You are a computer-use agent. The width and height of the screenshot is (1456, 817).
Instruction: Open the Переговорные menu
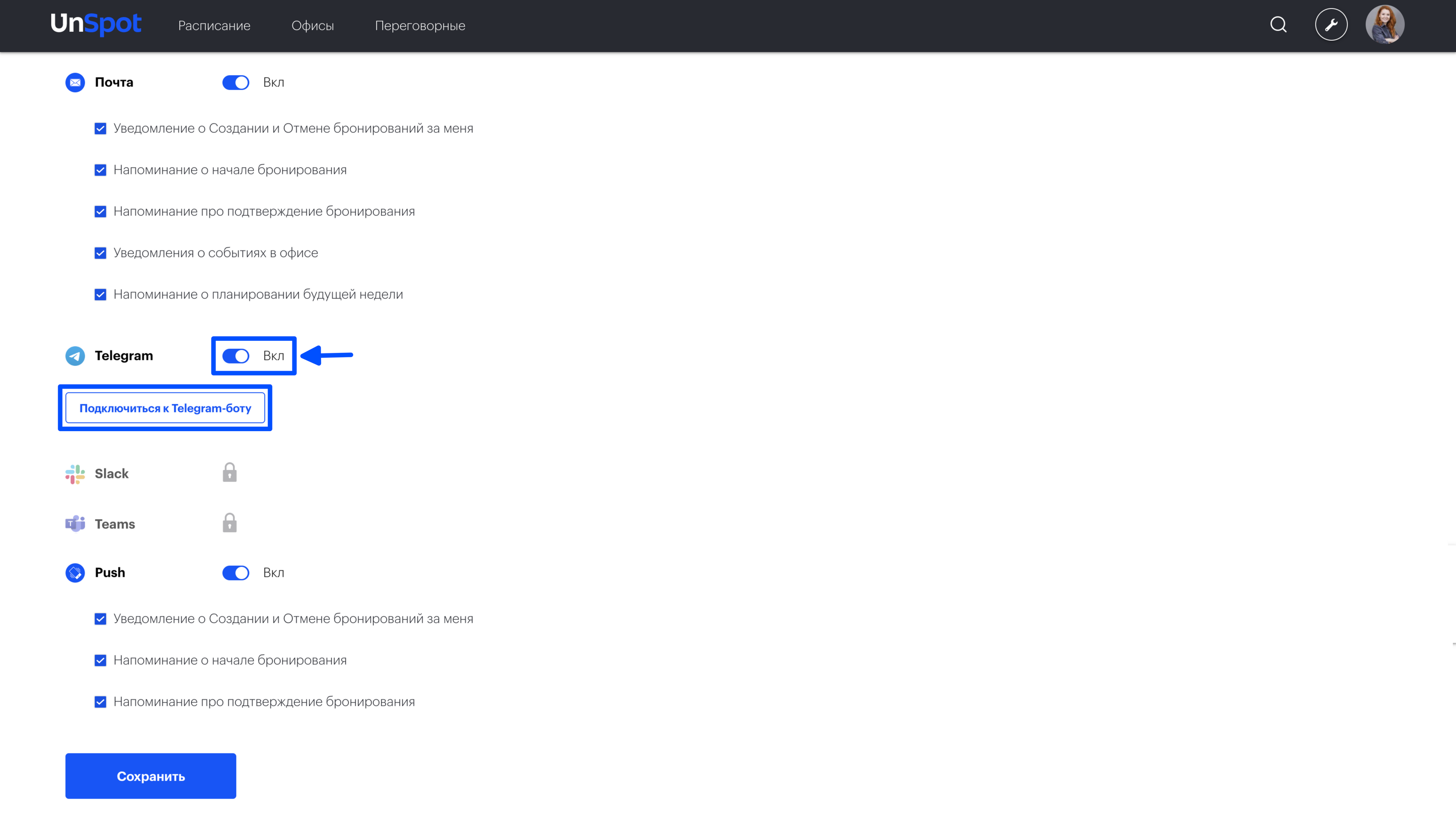click(x=420, y=26)
